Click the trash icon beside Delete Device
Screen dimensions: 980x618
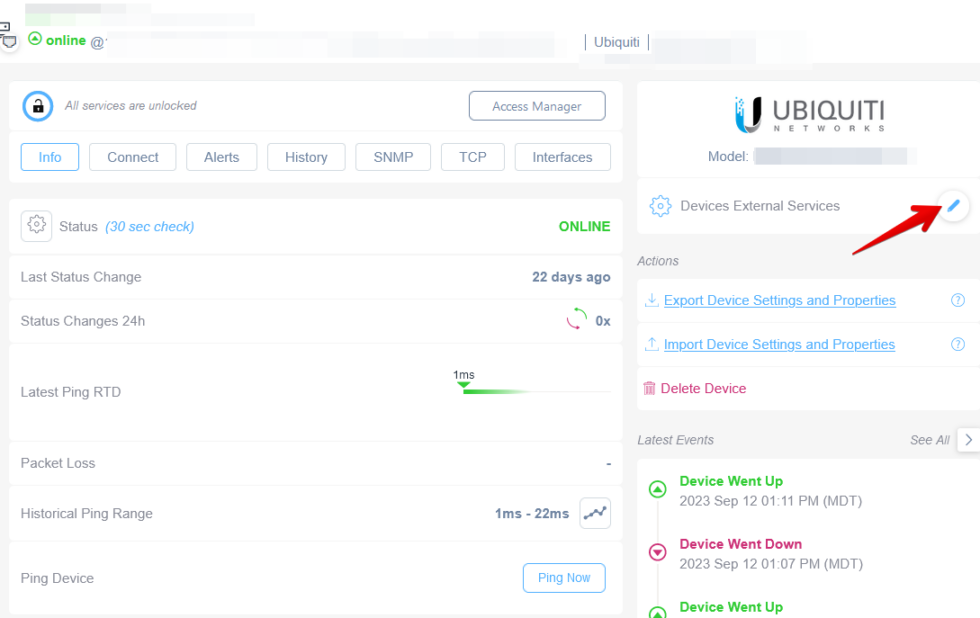tap(653, 388)
